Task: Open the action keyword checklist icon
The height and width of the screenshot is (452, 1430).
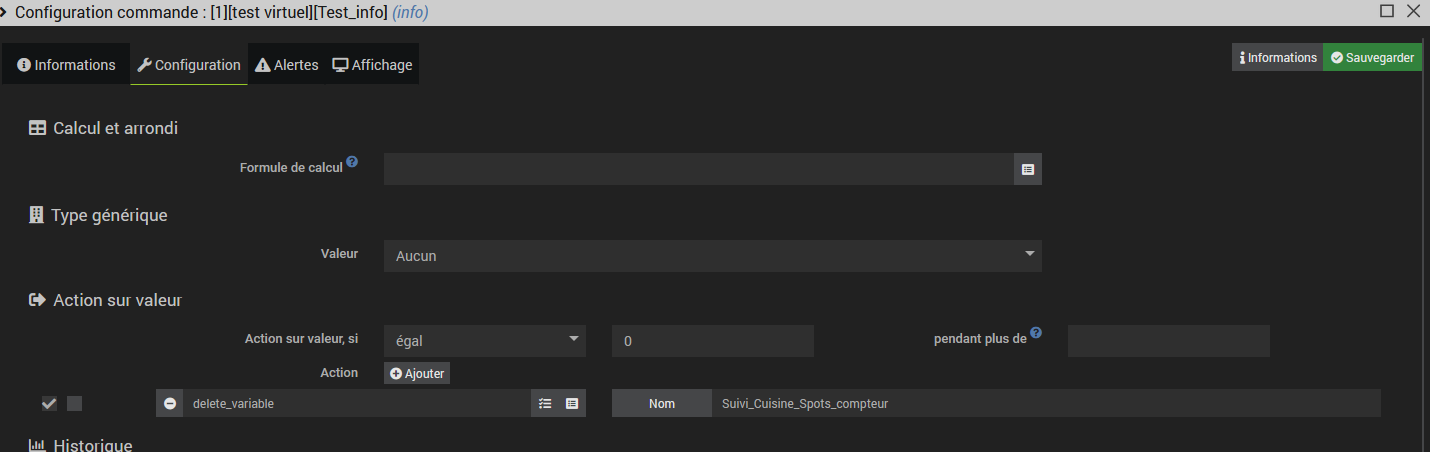Action: click(545, 404)
